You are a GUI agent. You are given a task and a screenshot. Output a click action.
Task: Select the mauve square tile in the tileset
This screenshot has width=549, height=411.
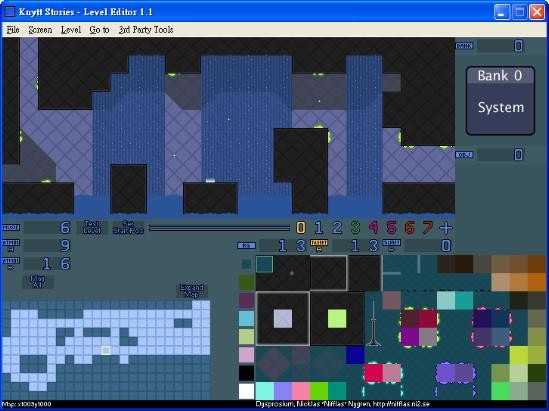click(x=391, y=300)
